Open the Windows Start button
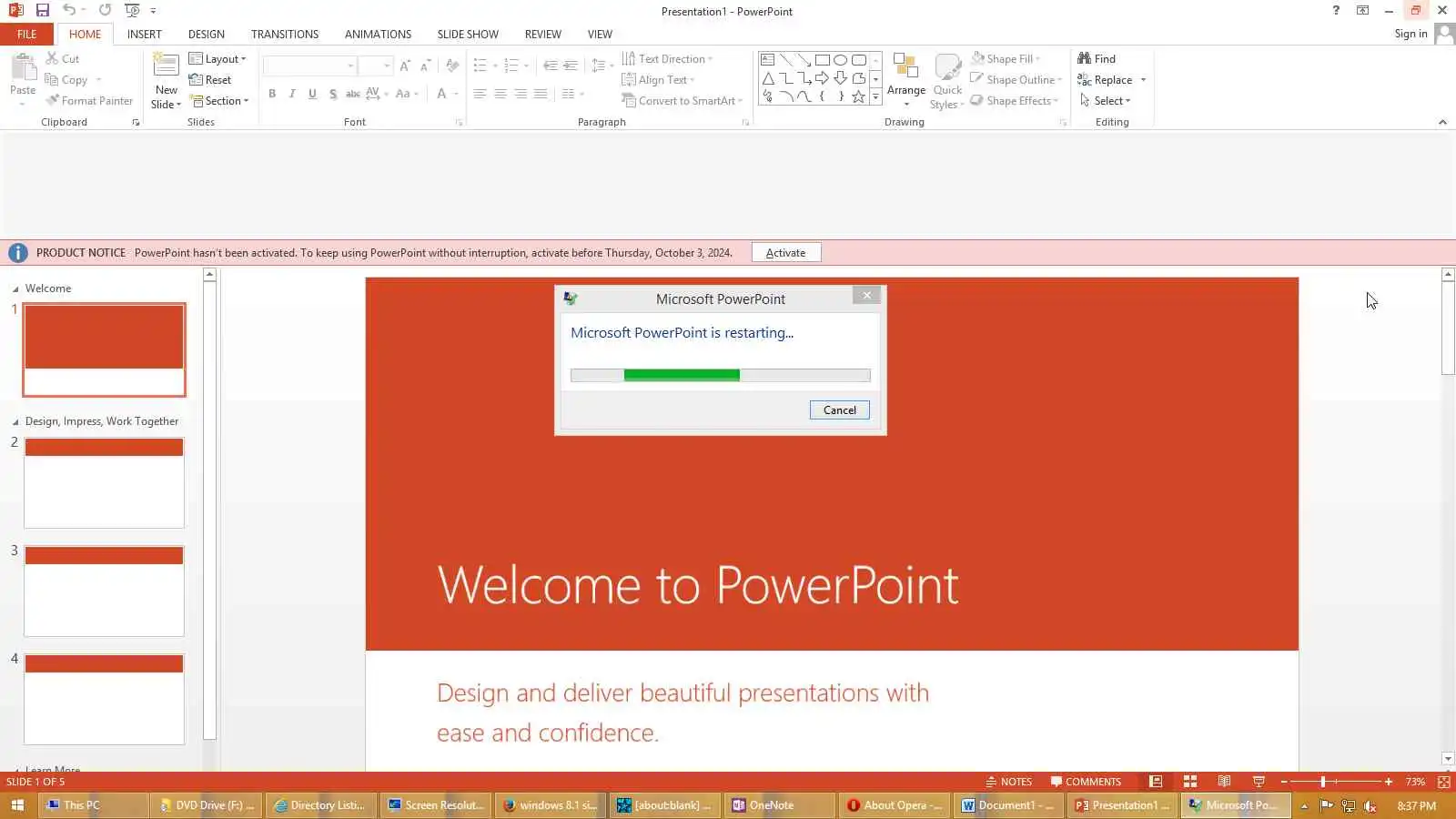Viewport: 1456px width, 819px height. tap(17, 805)
